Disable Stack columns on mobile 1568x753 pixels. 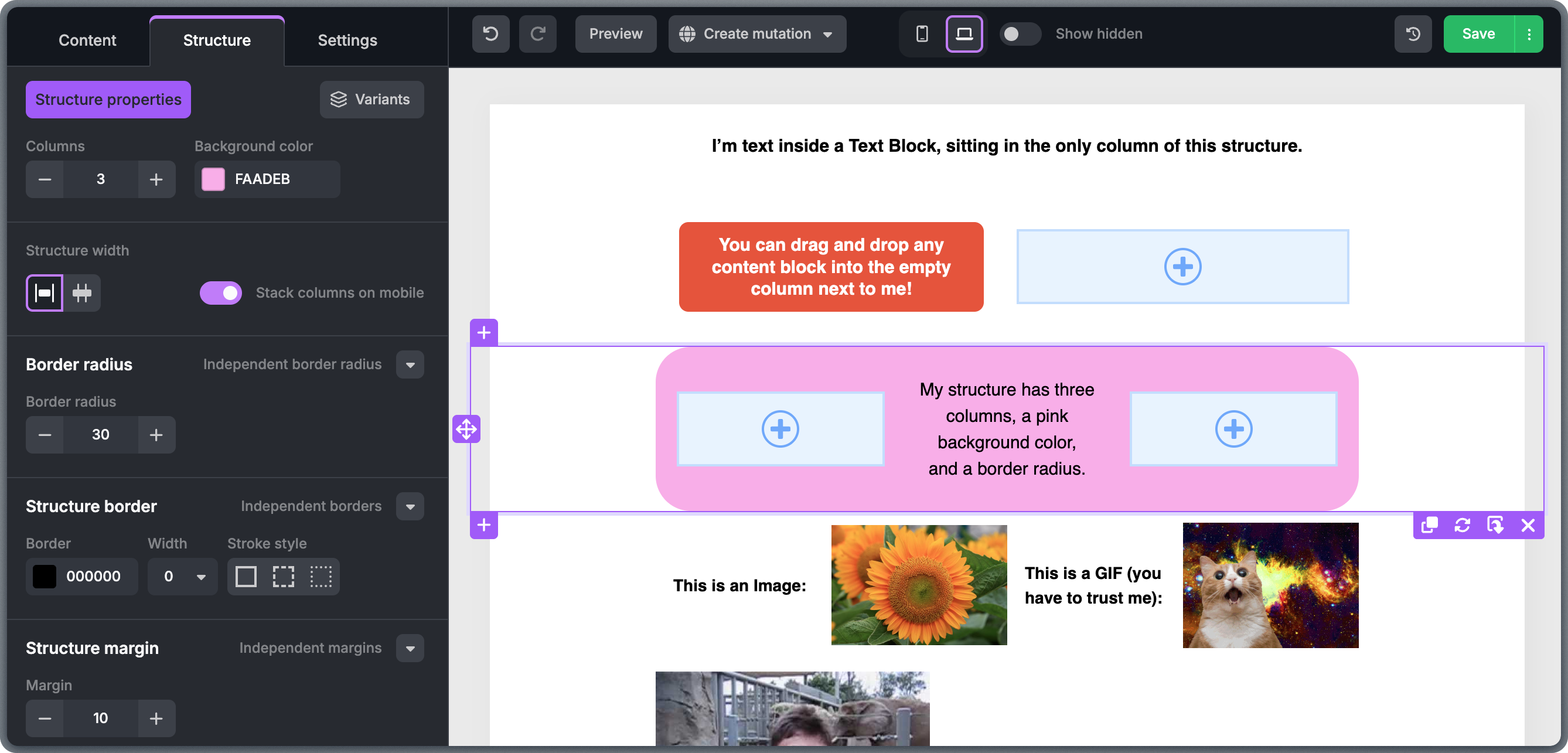coord(221,293)
